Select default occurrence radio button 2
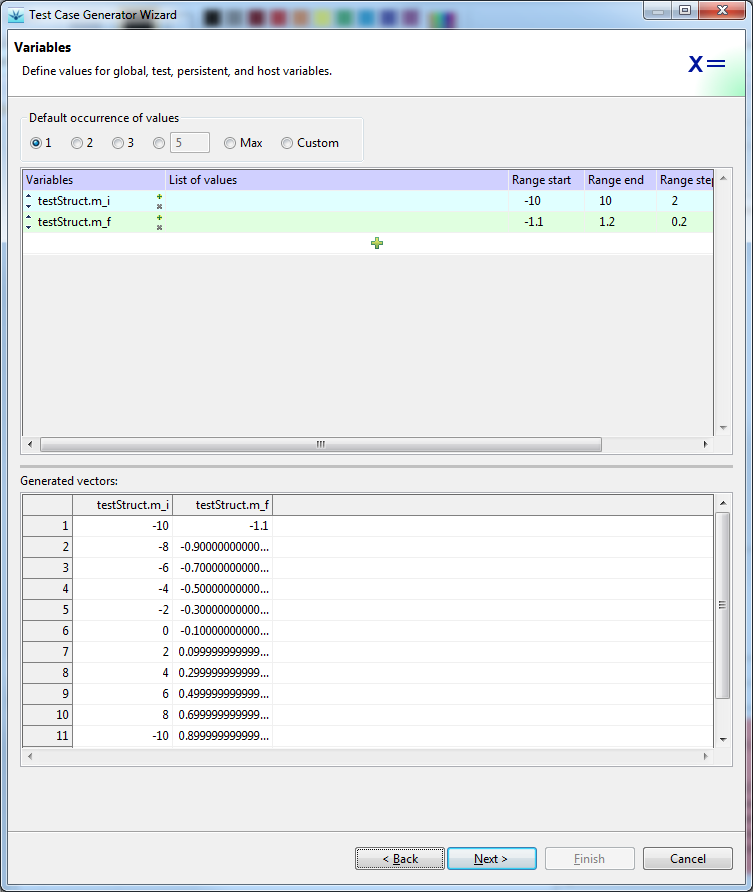 (77, 143)
